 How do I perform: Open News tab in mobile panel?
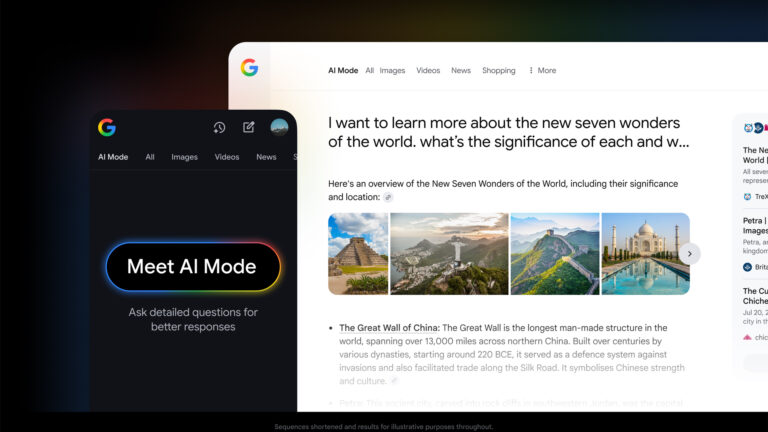(x=266, y=157)
